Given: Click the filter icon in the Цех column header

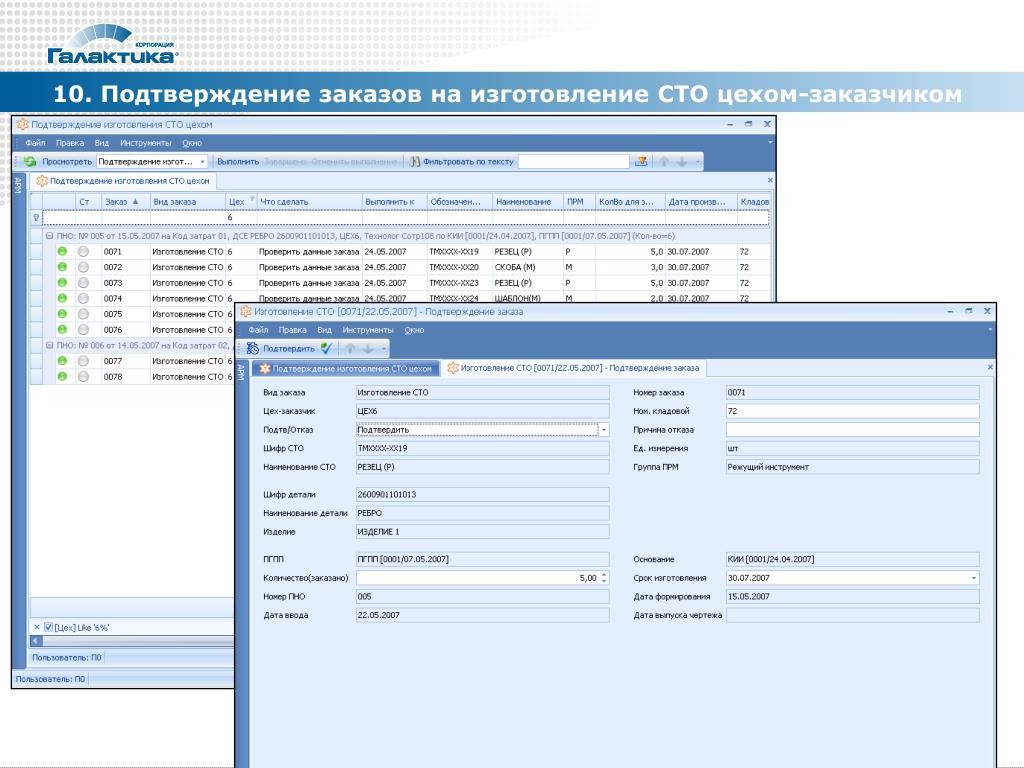Looking at the screenshot, I should [x=252, y=199].
